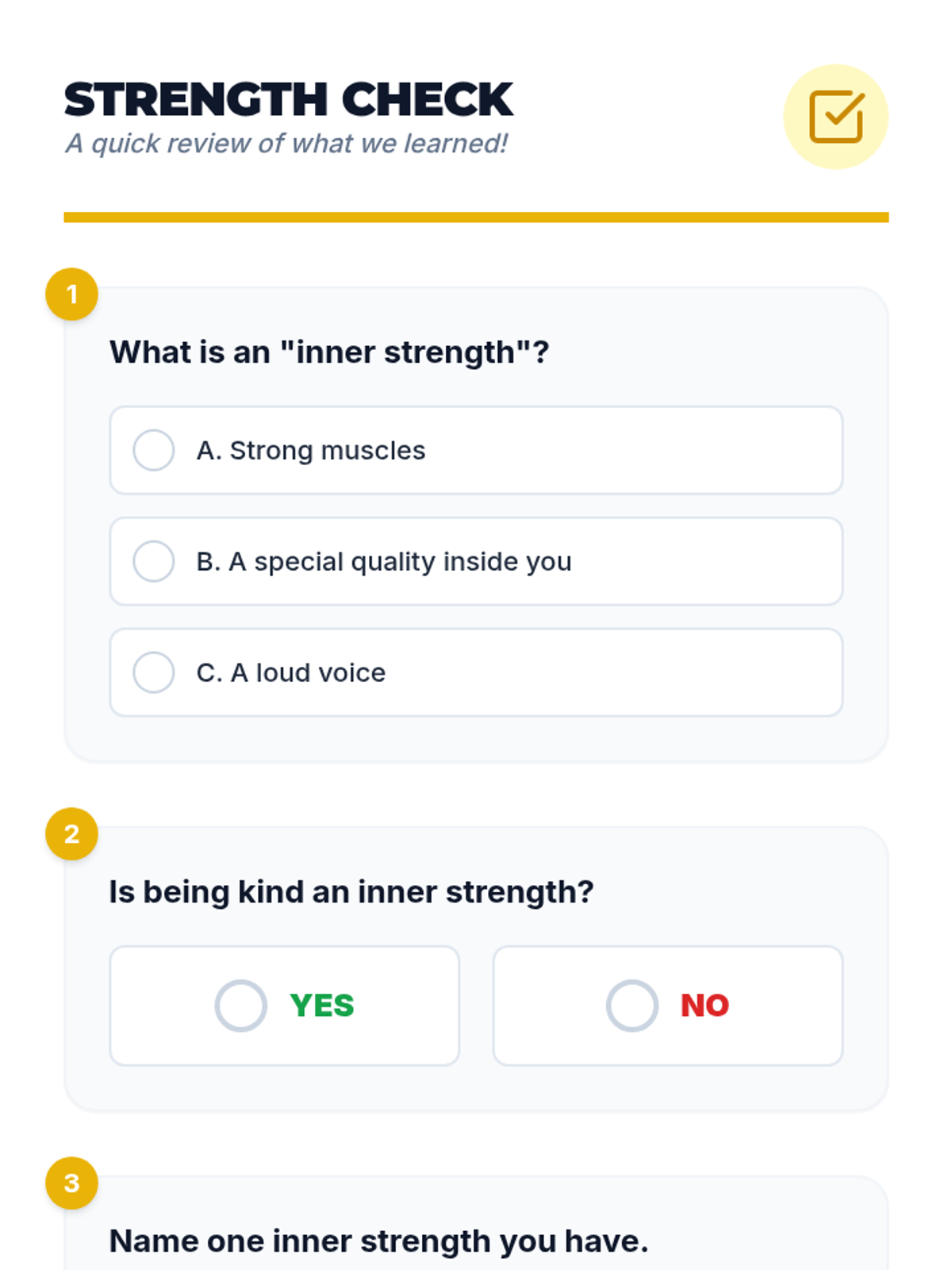Click the 'C. A loud voice' answer text
Screen dimensions: 952x1270
291,672
